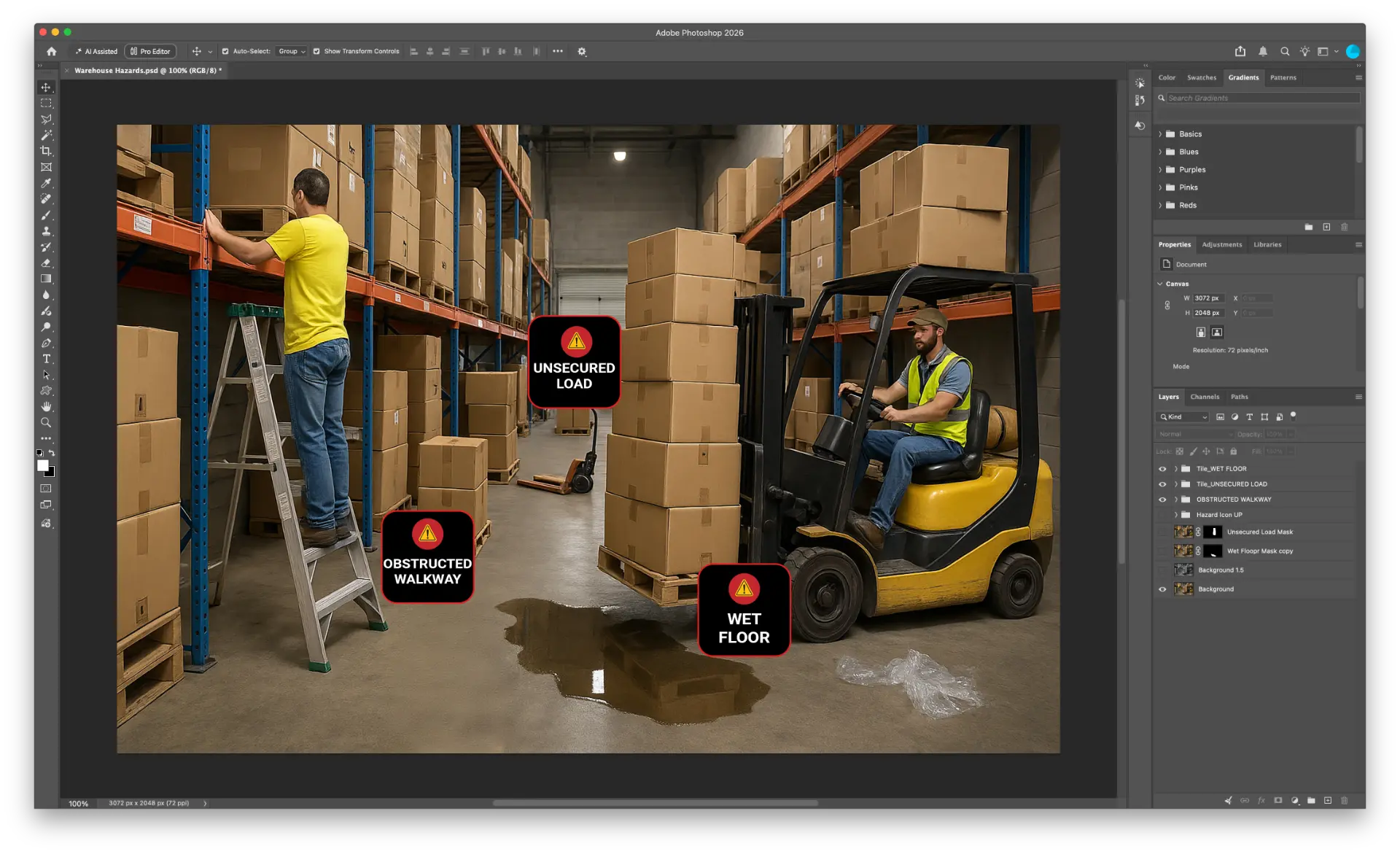Toggle the layer filter on/off switch
Viewport: 1400px width, 854px height.
click(1294, 416)
